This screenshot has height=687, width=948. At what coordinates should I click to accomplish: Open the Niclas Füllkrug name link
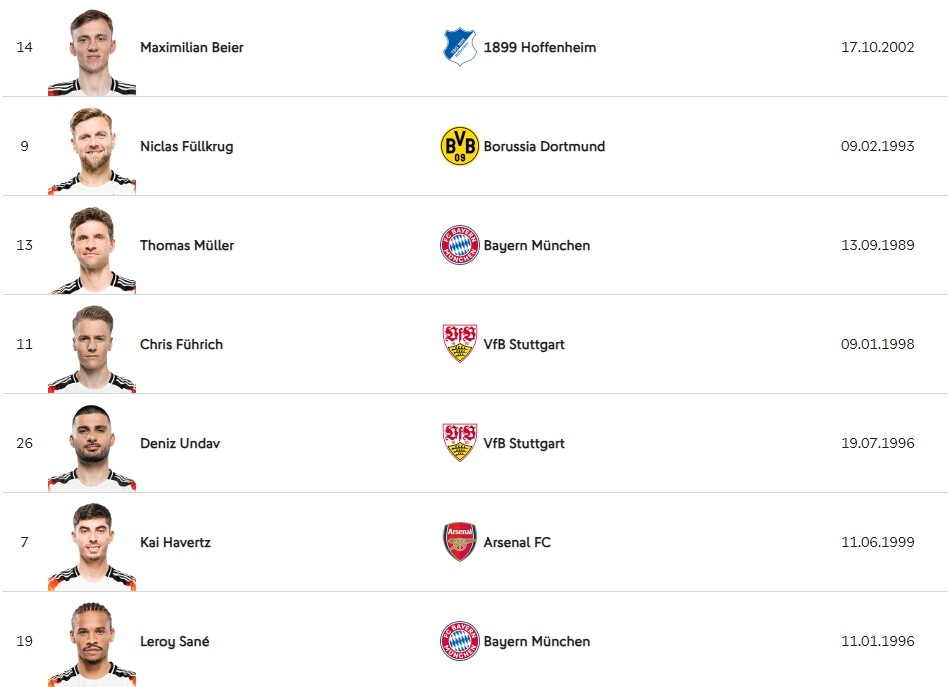(186, 146)
